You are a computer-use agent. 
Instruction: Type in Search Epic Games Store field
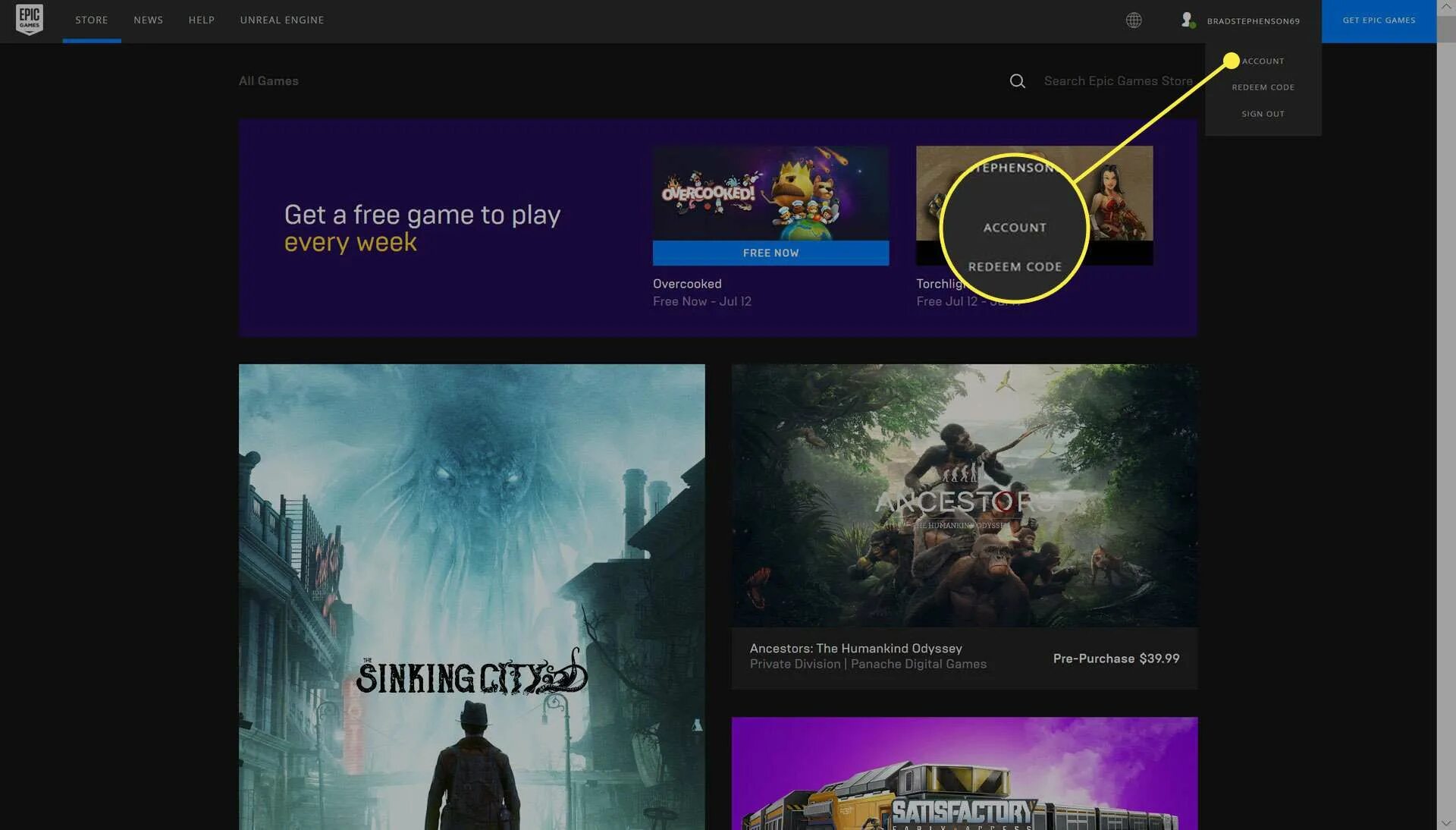[1117, 81]
